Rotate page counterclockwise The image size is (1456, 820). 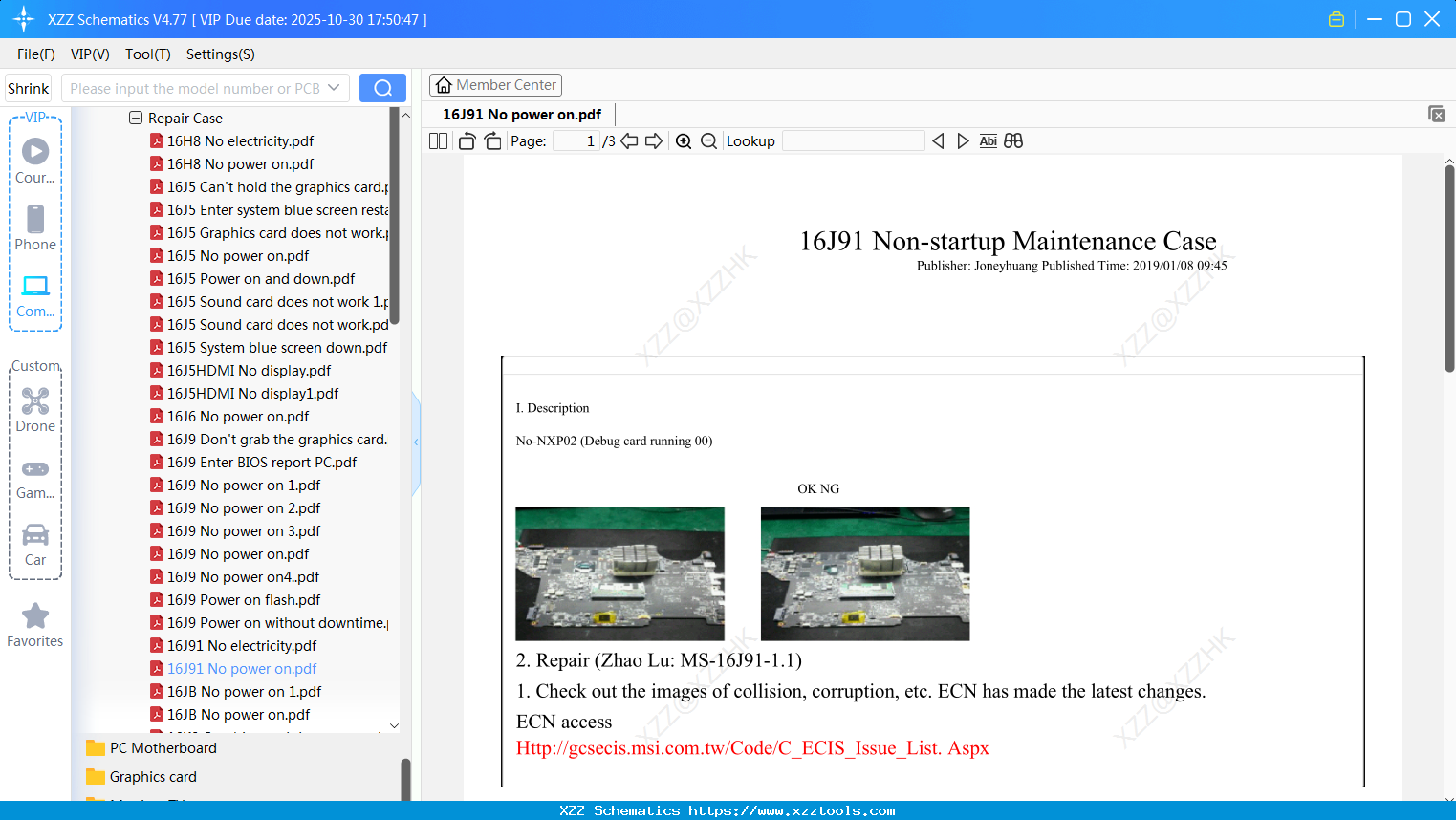(467, 140)
